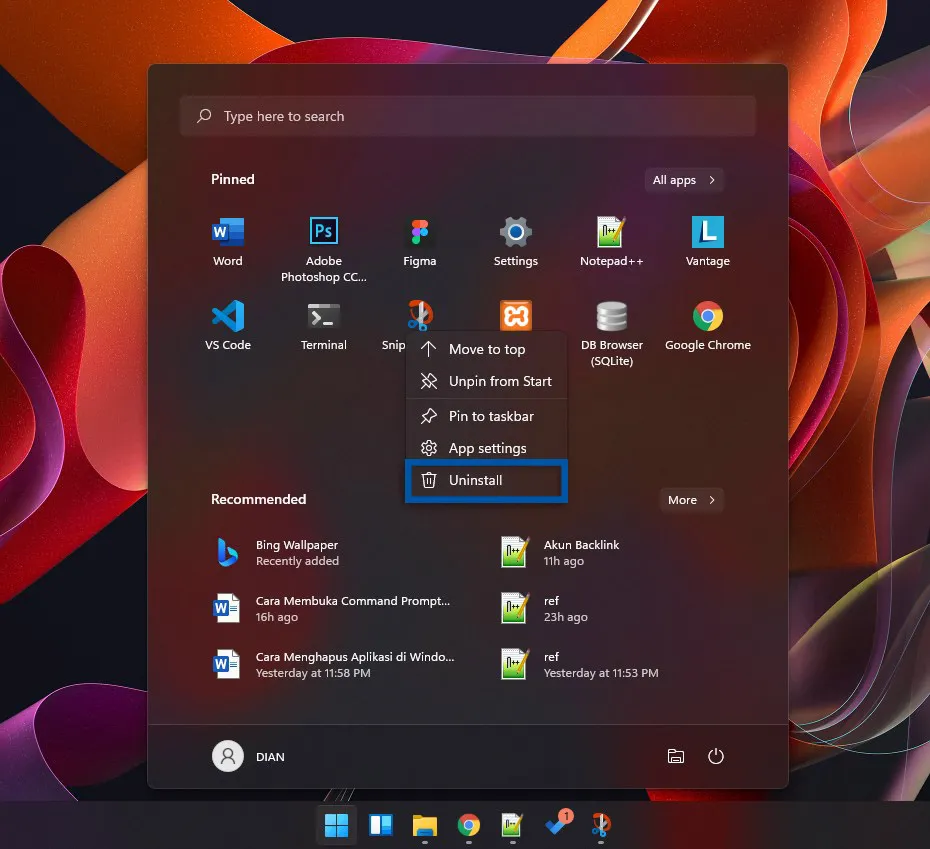The width and height of the screenshot is (930, 849).
Task: Open the Settings app
Action: click(x=515, y=232)
